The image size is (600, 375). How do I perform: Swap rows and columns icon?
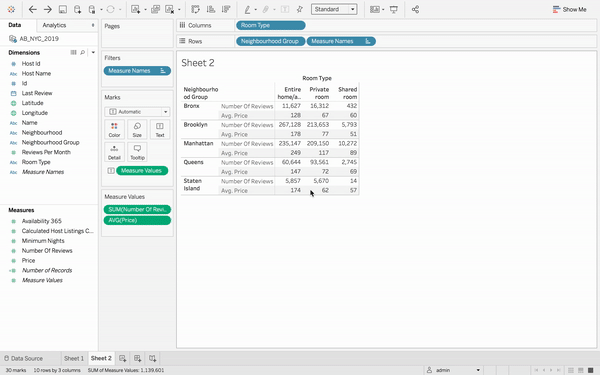pyautogui.click(x=196, y=9)
